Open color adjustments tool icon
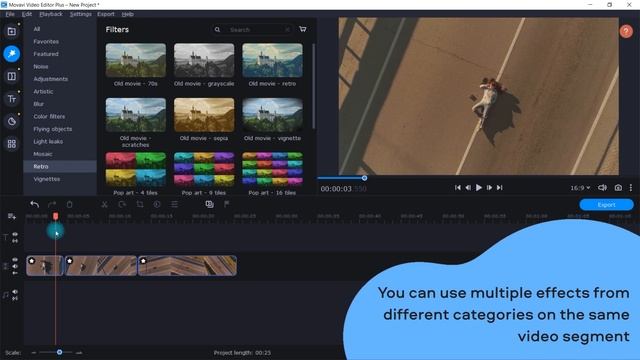The image size is (640, 360). [x=157, y=204]
